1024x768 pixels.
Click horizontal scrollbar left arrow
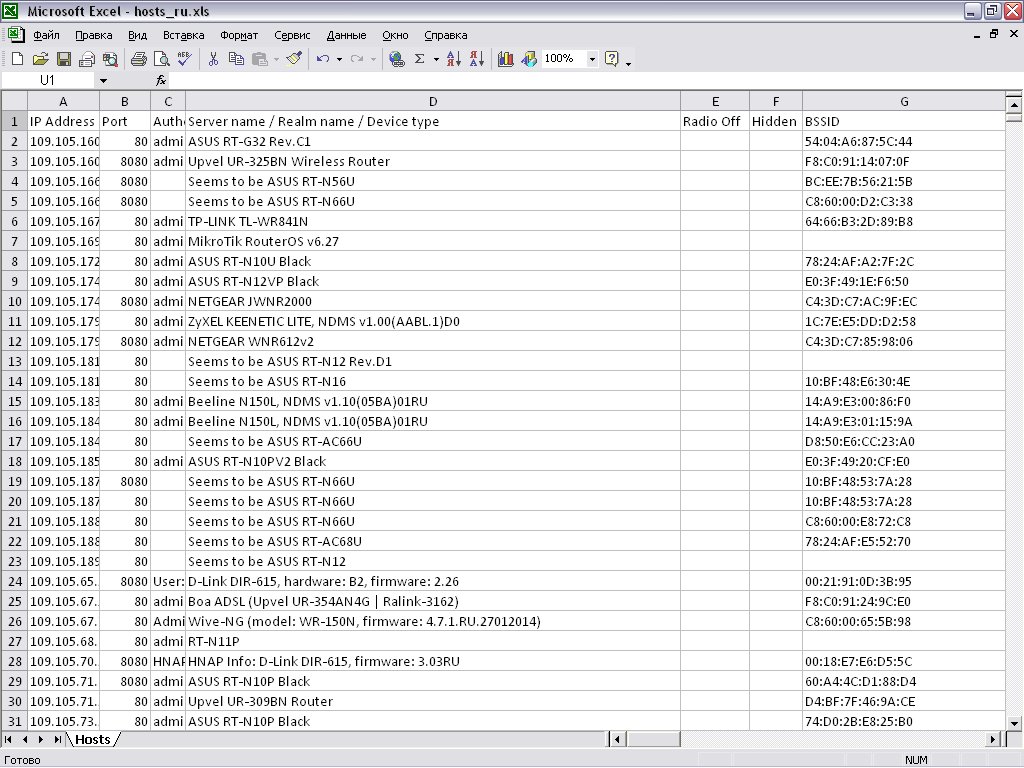pyautogui.click(x=617, y=739)
